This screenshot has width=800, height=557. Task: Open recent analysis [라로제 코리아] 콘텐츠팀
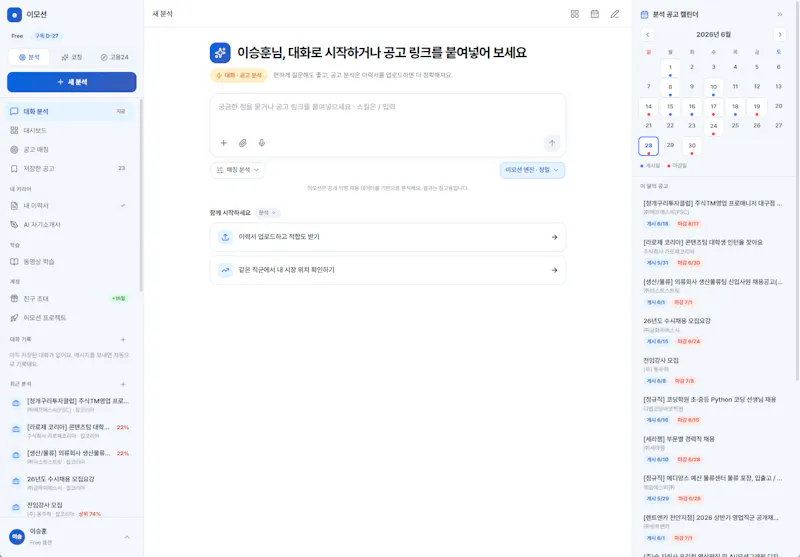pyautogui.click(x=70, y=431)
